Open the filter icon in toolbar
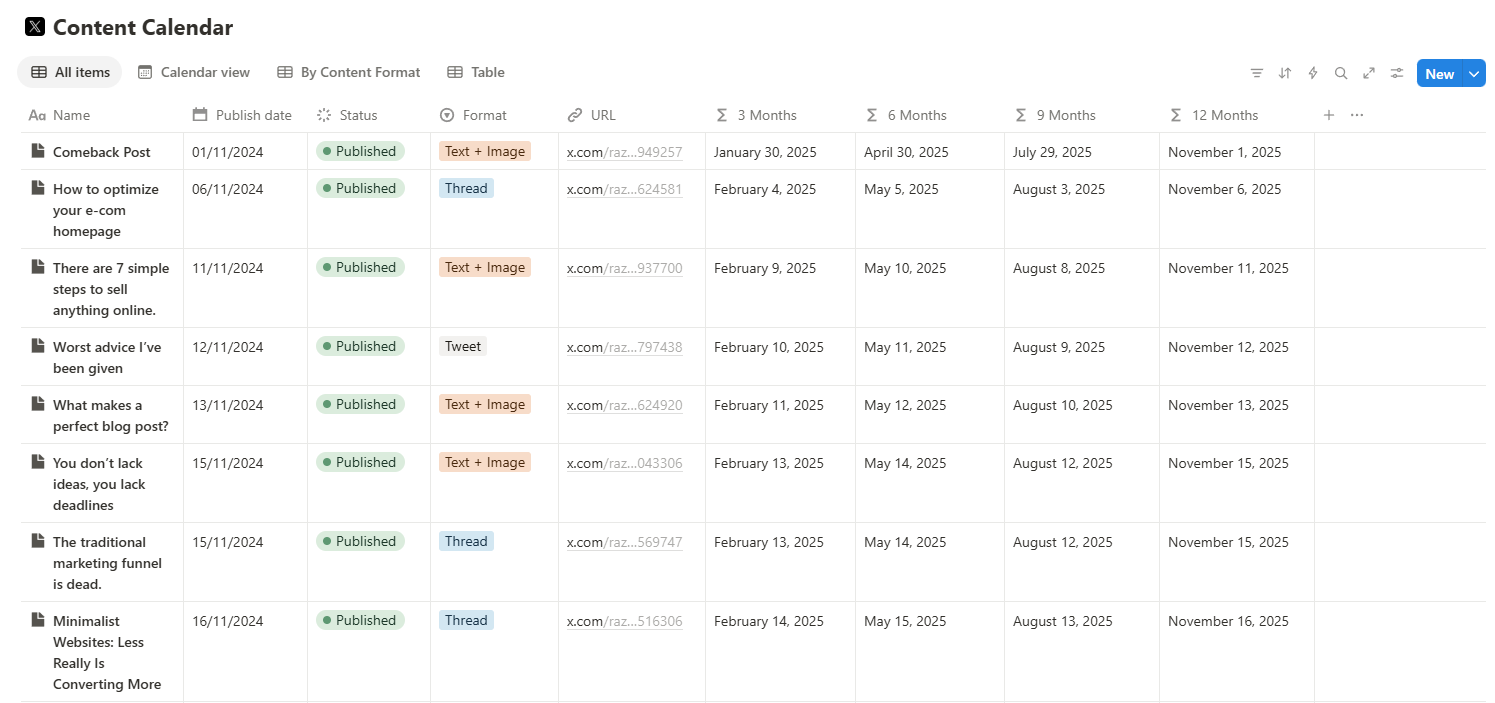 pyautogui.click(x=1257, y=73)
